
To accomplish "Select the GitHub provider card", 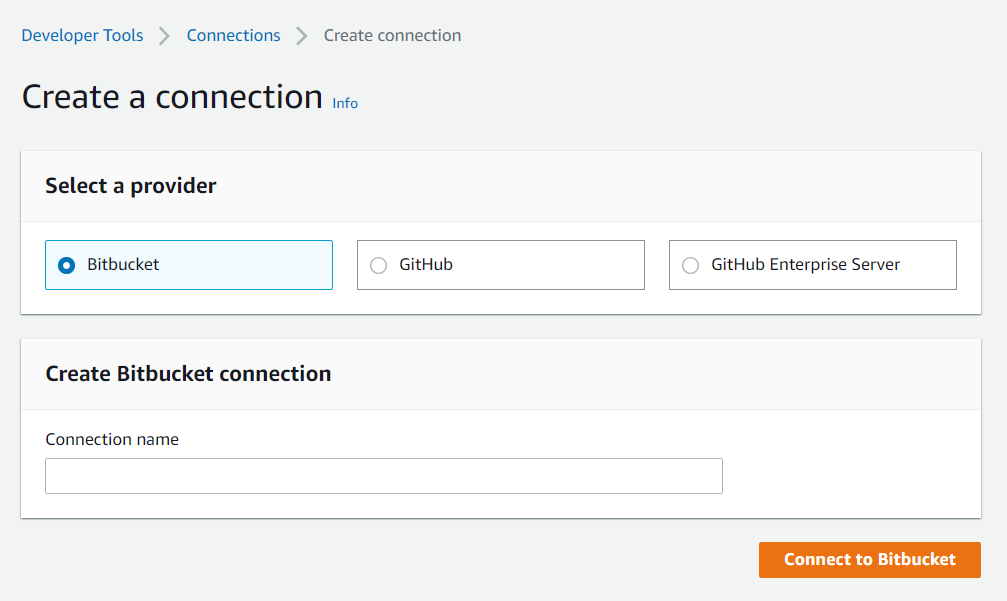I will point(500,264).
